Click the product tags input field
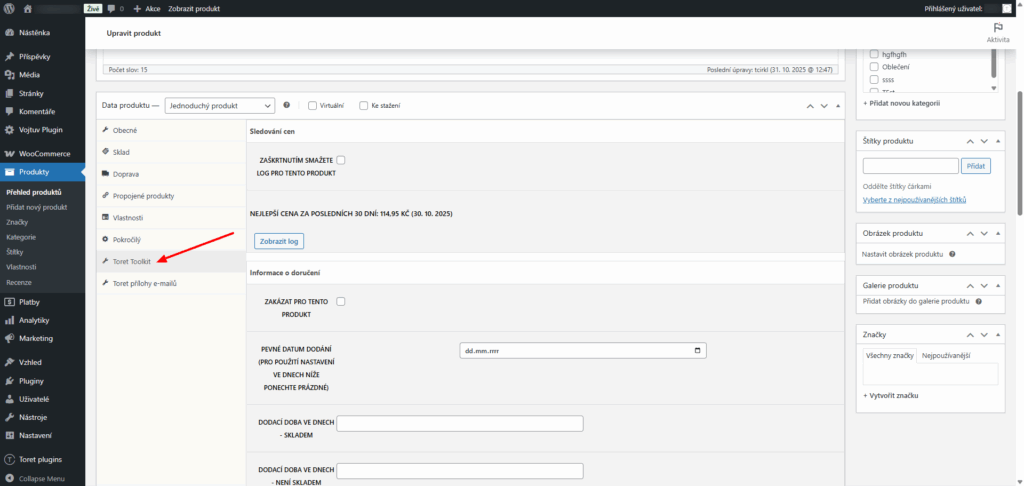This screenshot has width=1024, height=486. (x=910, y=166)
